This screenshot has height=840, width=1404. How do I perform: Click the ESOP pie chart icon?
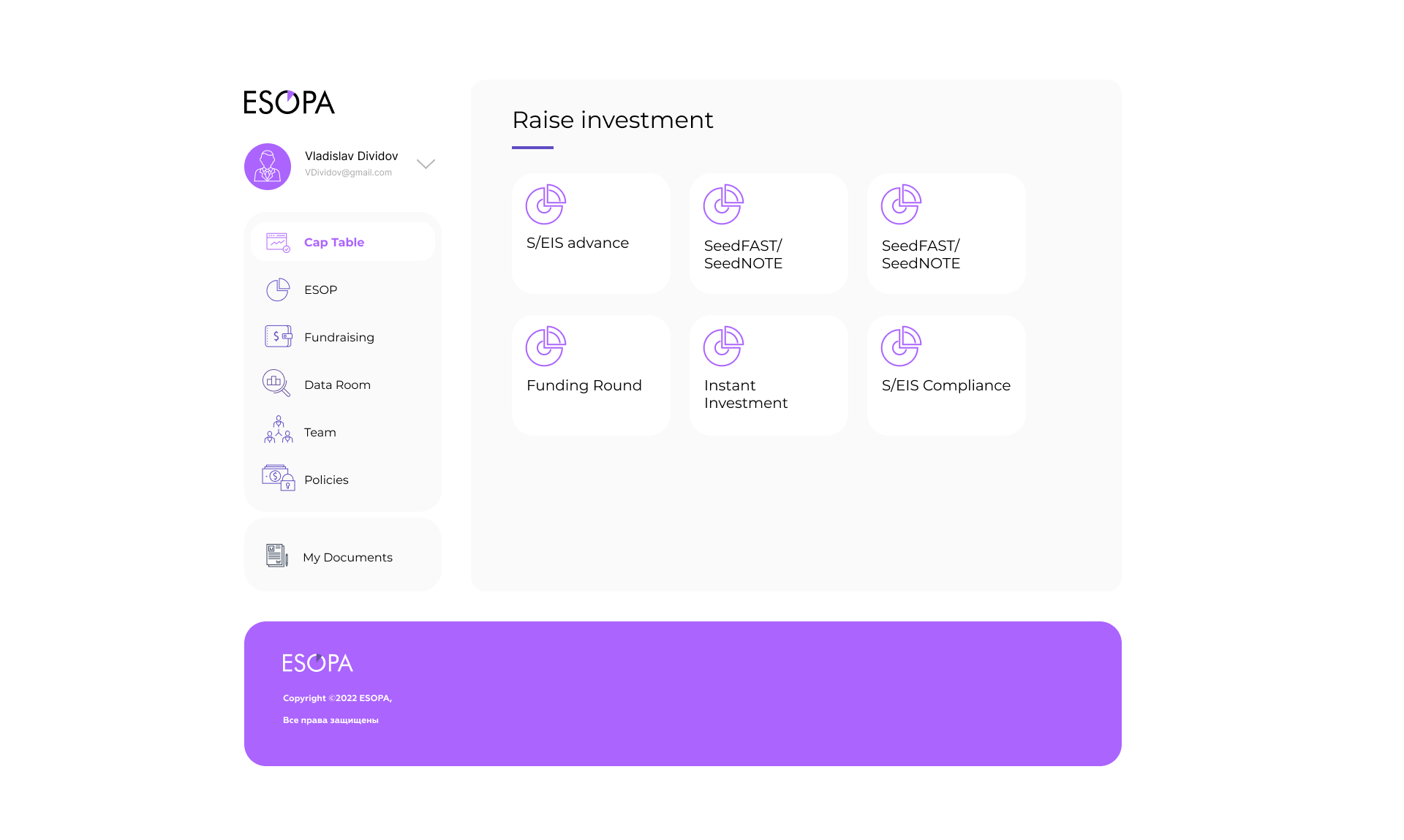point(278,290)
